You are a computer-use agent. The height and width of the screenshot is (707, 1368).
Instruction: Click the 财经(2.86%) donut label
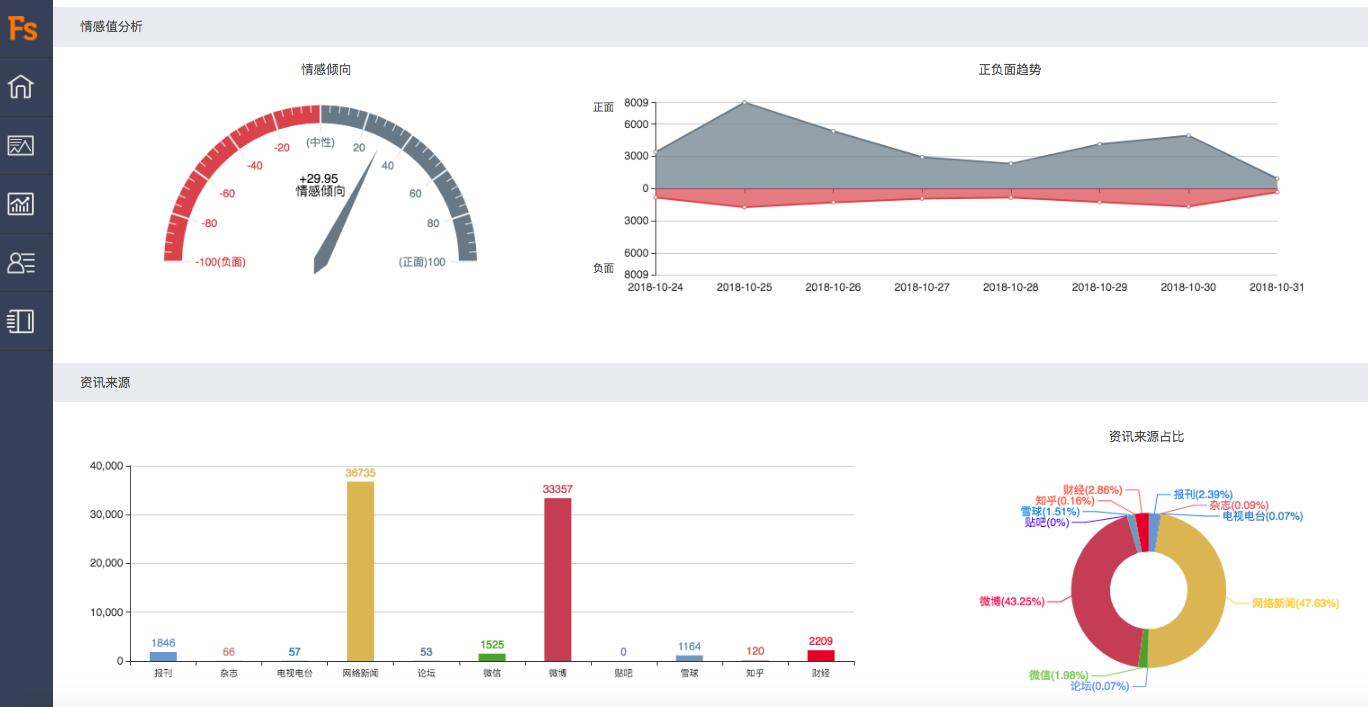(1093, 490)
